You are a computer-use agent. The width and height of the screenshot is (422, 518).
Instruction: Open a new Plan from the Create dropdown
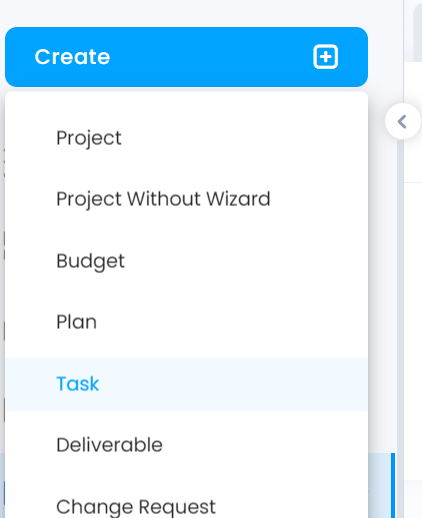click(186, 322)
